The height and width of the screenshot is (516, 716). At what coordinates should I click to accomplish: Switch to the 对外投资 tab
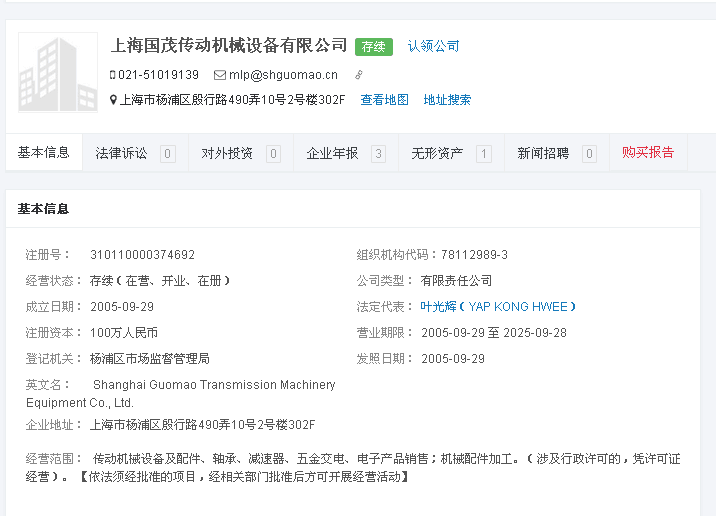point(227,153)
